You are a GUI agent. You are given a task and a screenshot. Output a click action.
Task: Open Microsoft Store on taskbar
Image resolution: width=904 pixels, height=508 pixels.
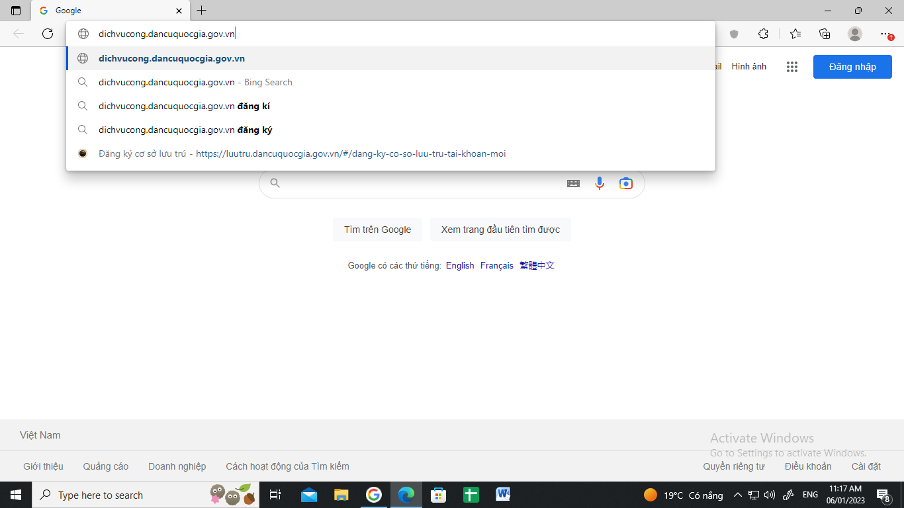pyautogui.click(x=438, y=495)
